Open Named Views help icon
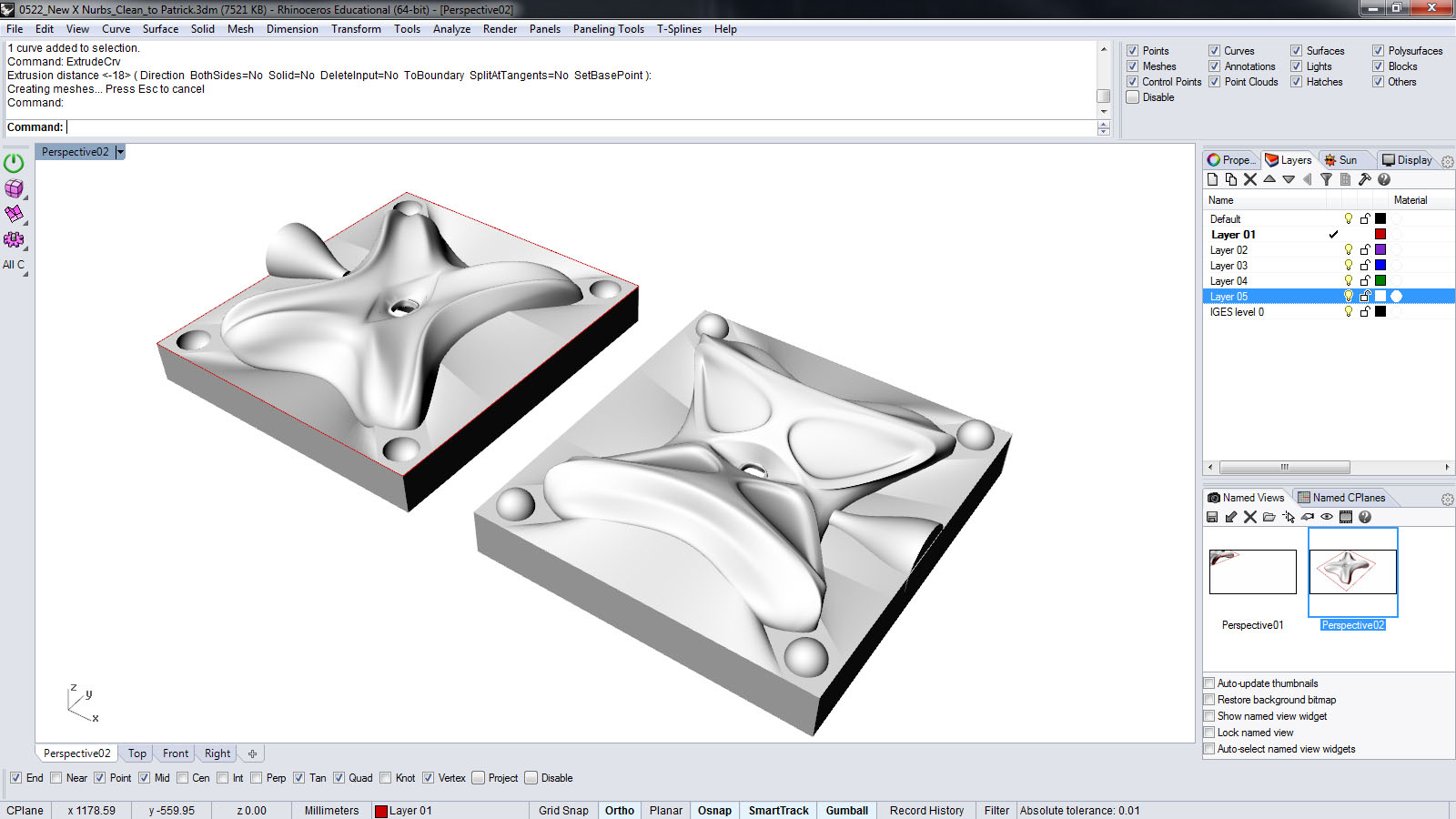 pos(1365,517)
